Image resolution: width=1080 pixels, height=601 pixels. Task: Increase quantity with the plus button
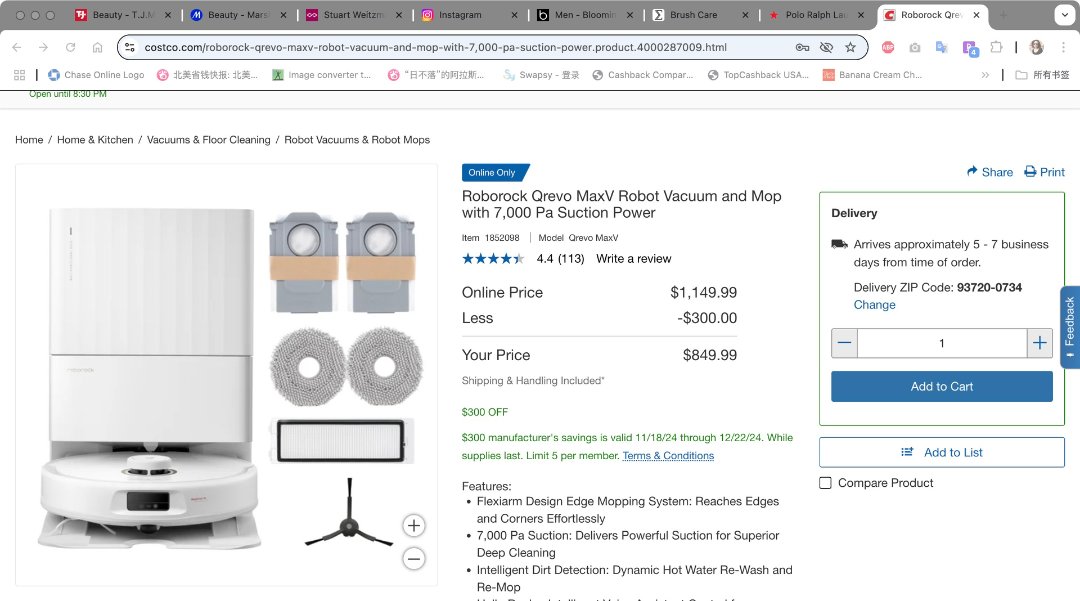[x=1040, y=343]
